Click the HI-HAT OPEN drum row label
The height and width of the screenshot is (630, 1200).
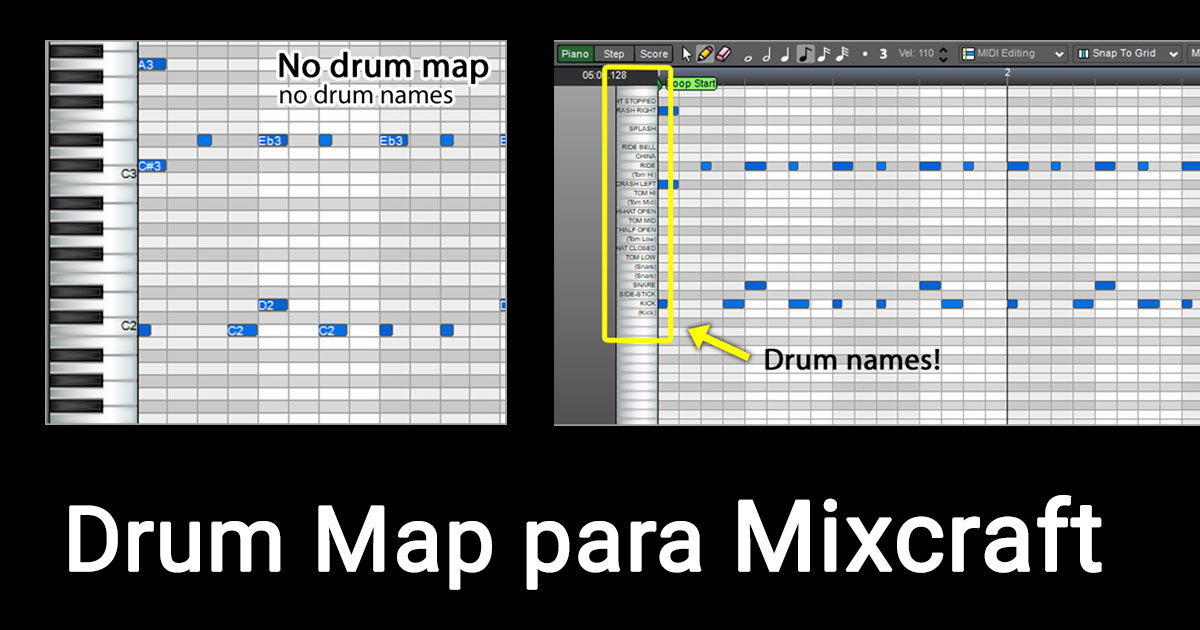[x=636, y=212]
